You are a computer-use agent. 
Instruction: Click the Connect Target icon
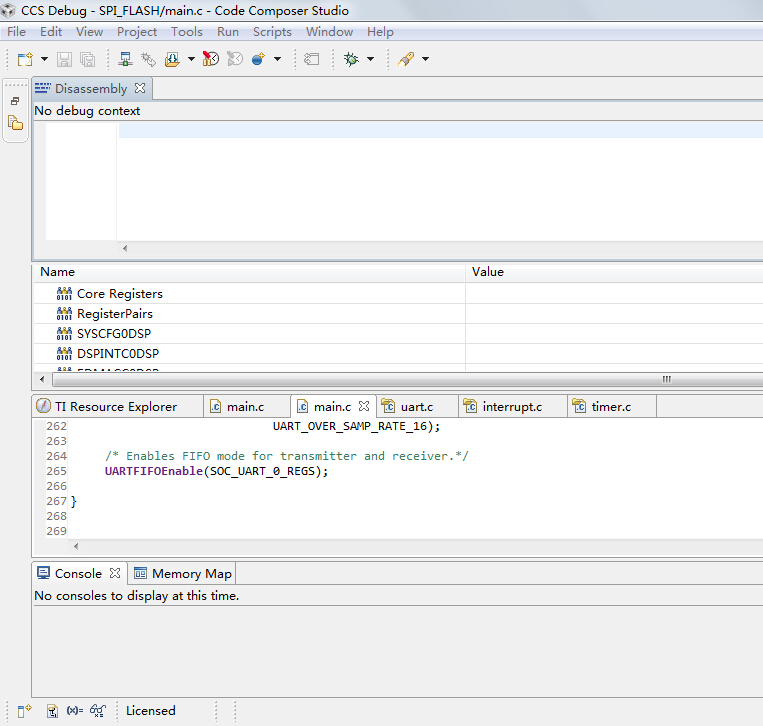click(x=148, y=60)
